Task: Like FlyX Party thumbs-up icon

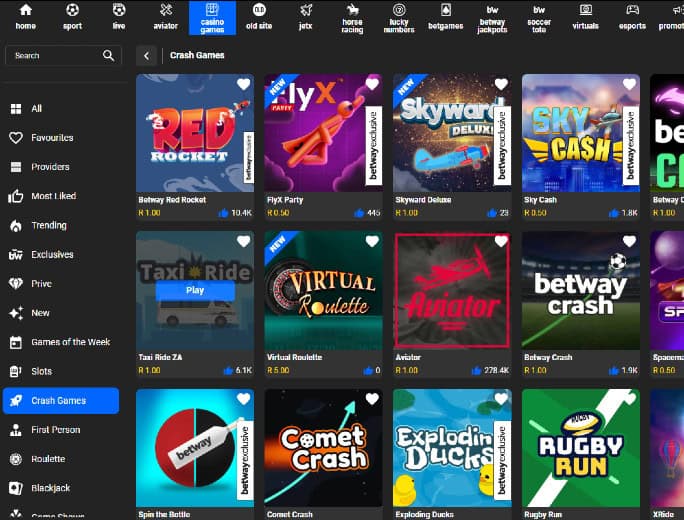Action: pos(359,213)
